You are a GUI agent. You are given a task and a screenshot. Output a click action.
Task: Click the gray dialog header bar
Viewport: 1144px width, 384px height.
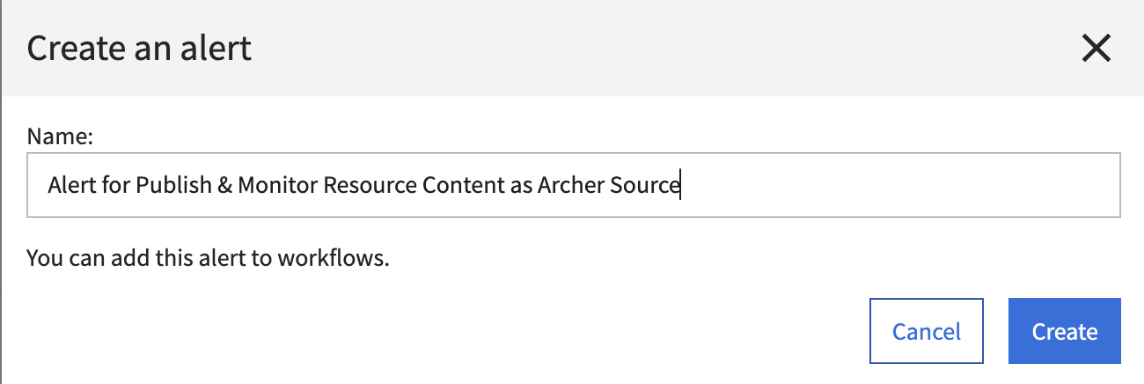tap(572, 48)
